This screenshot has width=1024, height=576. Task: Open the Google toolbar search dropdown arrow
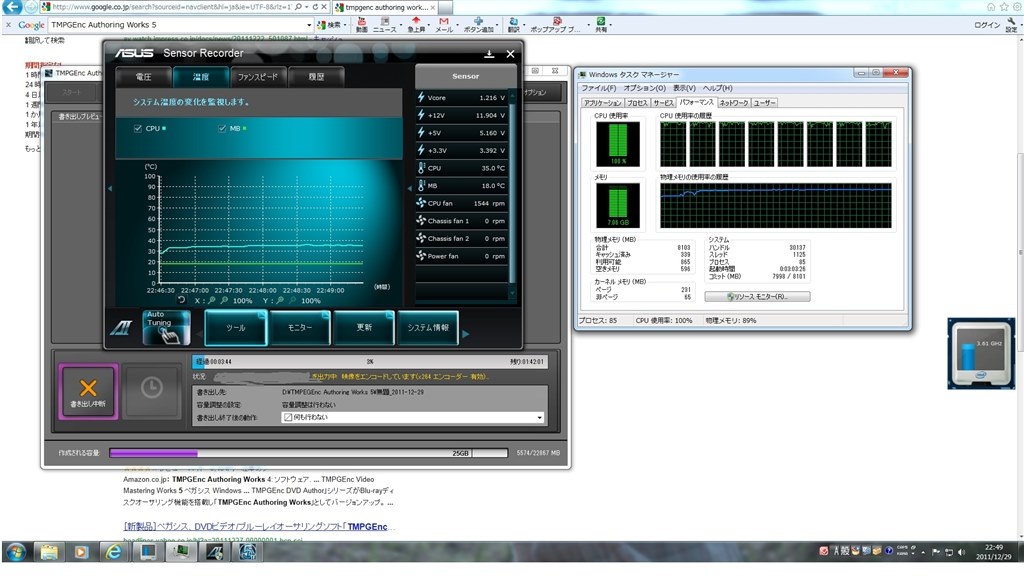click(308, 25)
